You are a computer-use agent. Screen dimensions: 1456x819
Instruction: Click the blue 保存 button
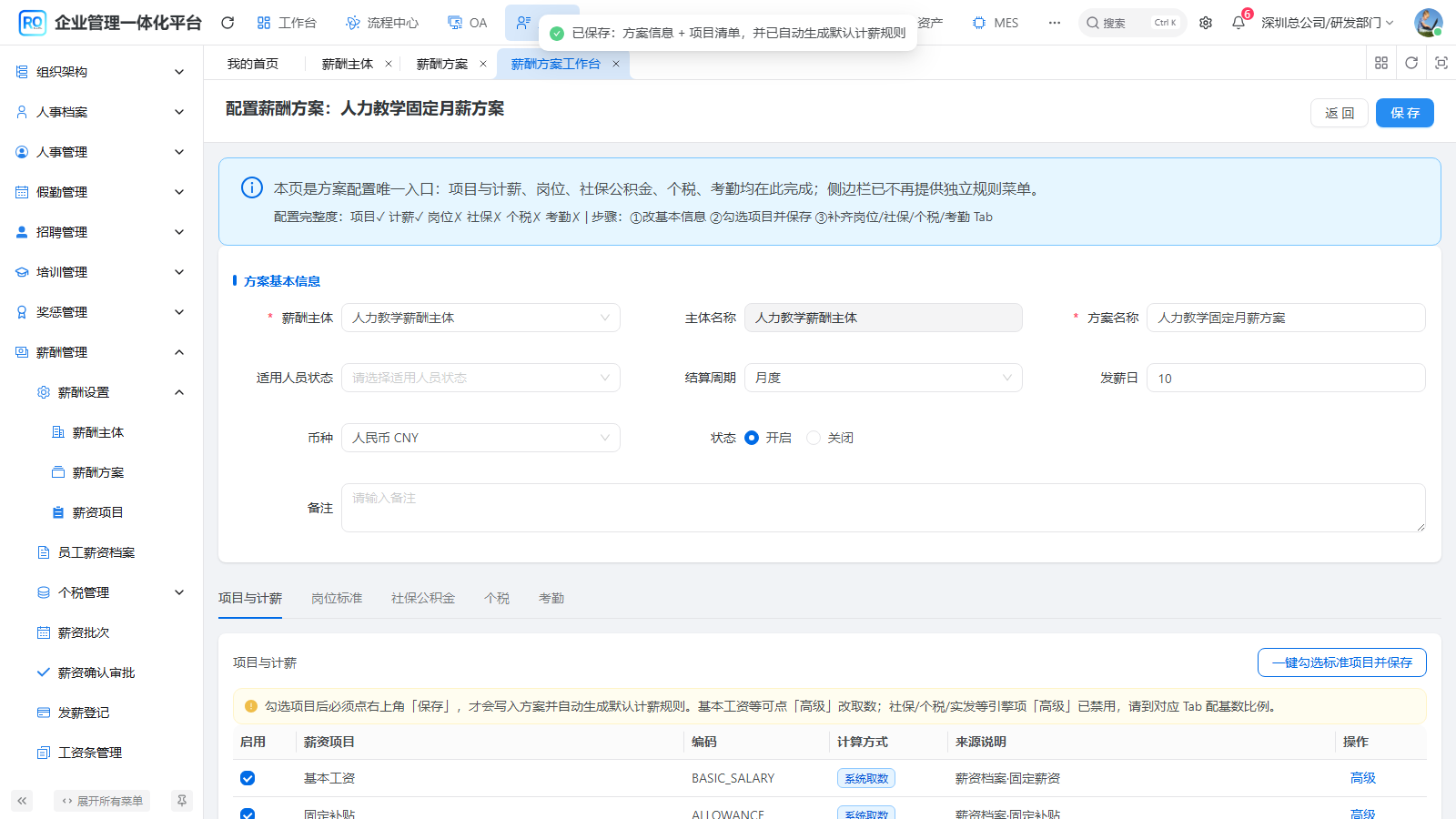[1405, 113]
